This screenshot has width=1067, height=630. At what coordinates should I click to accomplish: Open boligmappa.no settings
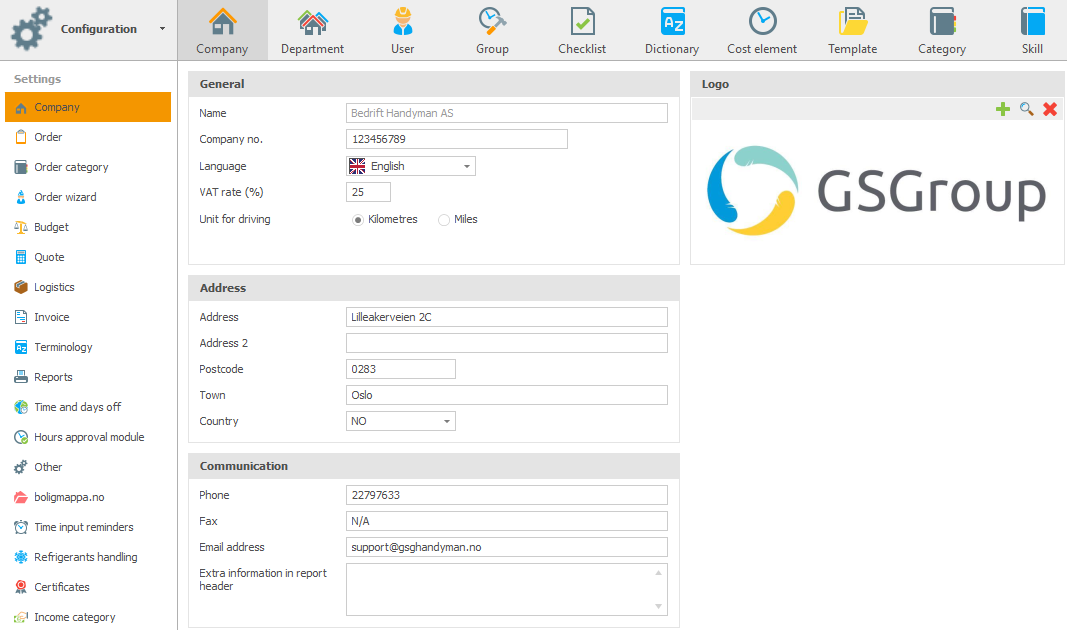coord(88,497)
